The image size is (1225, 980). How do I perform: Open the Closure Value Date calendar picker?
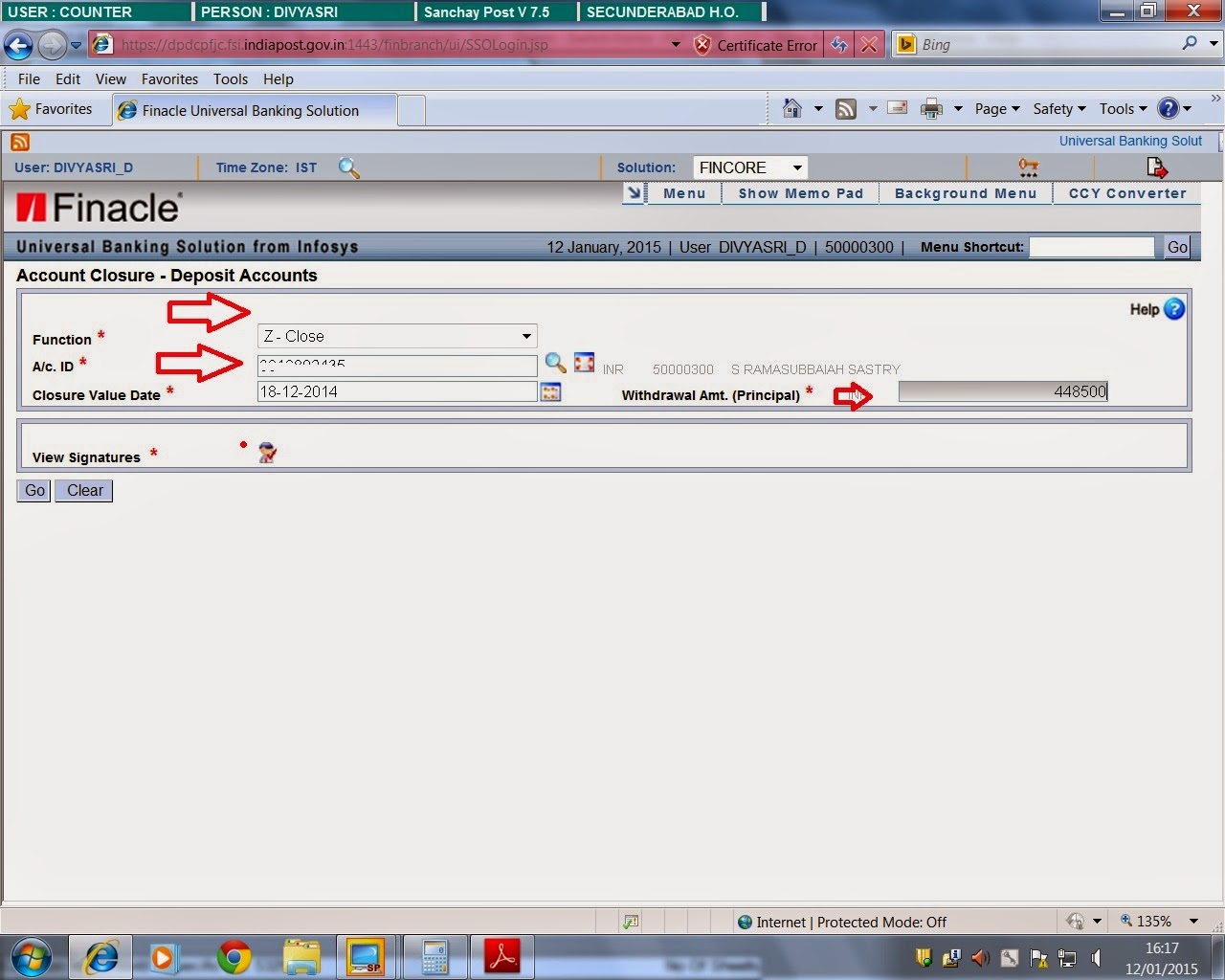click(x=550, y=391)
